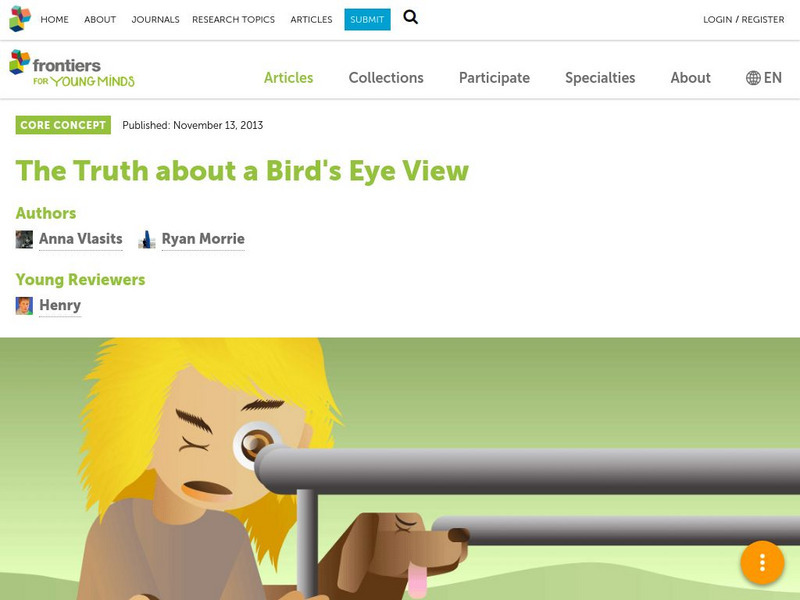This screenshot has width=800, height=600.
Task: Click the search magnifier icon
Action: [x=410, y=18]
